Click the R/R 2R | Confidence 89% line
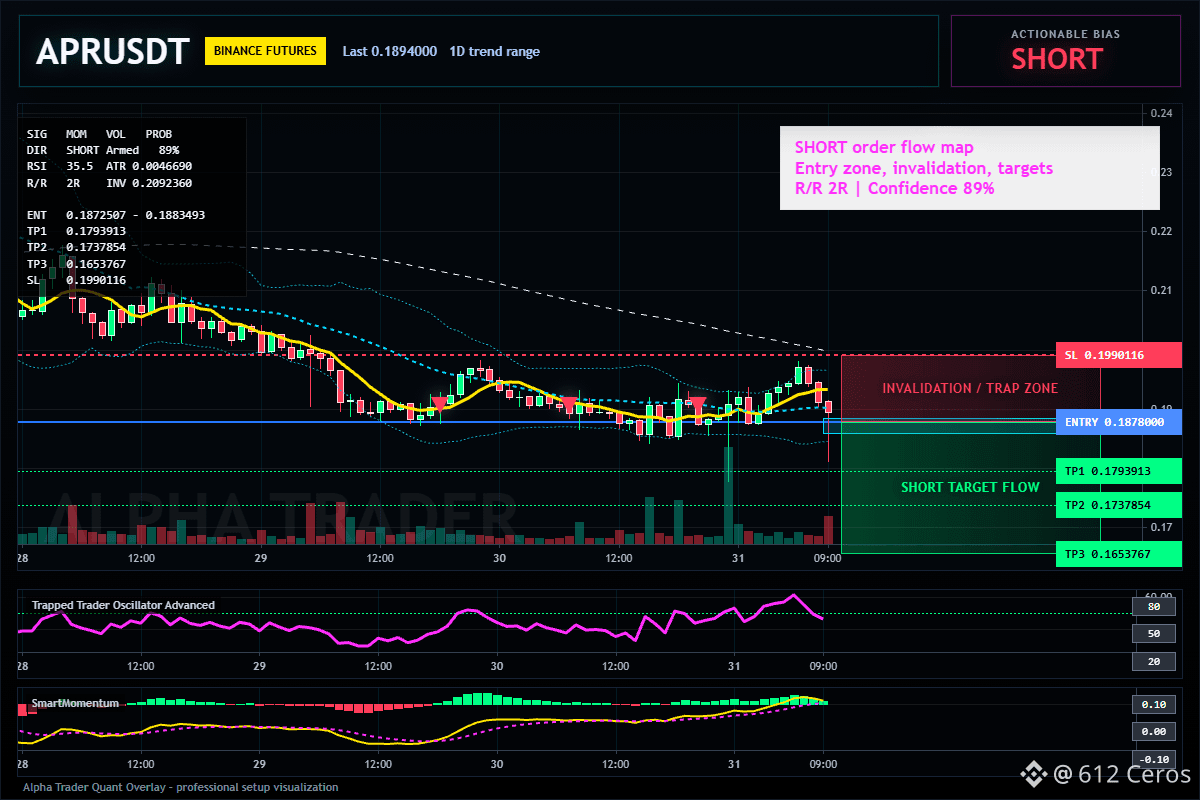Image resolution: width=1200 pixels, height=800 pixels. pyautogui.click(x=895, y=188)
